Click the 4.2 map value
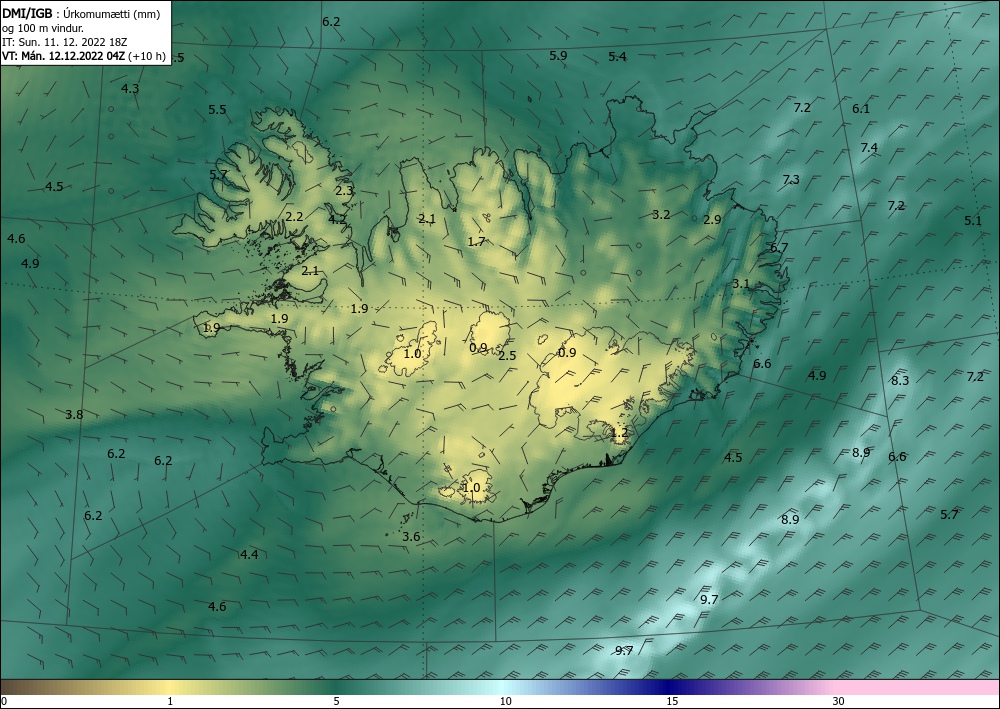The height and width of the screenshot is (709, 1000). [337, 219]
